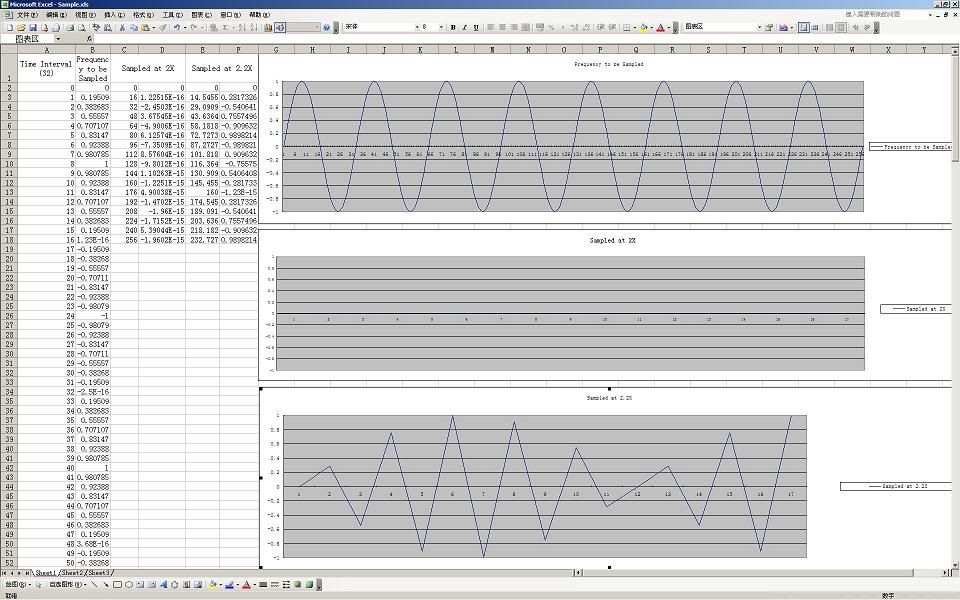The image size is (960, 600).
Task: Switch to the Sheet2 tab
Action: (x=74, y=573)
